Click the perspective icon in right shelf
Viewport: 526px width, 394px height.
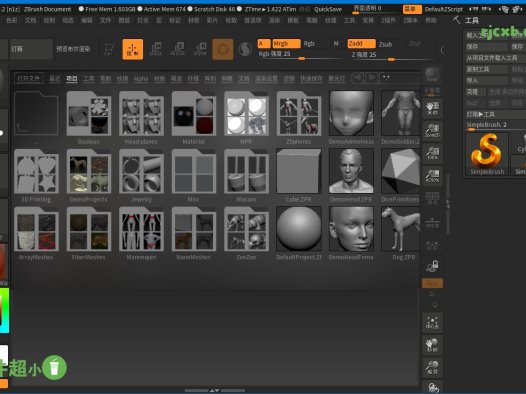pyautogui.click(x=432, y=199)
